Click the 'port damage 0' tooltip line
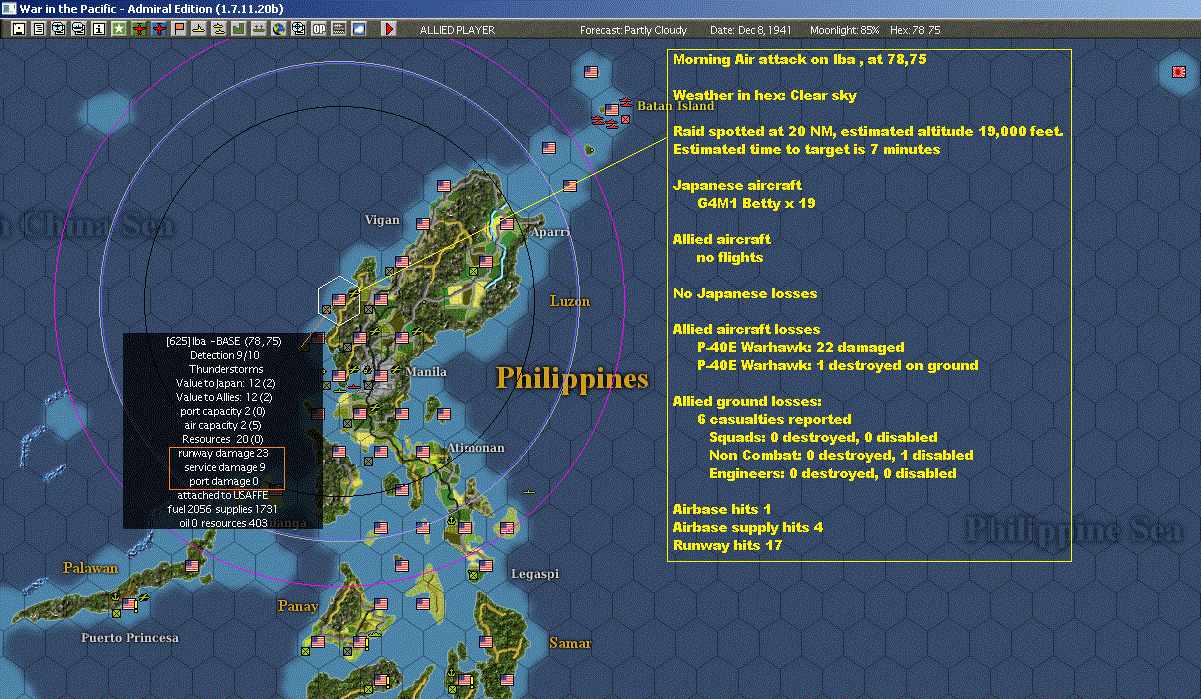This screenshot has width=1201, height=699. (224, 481)
